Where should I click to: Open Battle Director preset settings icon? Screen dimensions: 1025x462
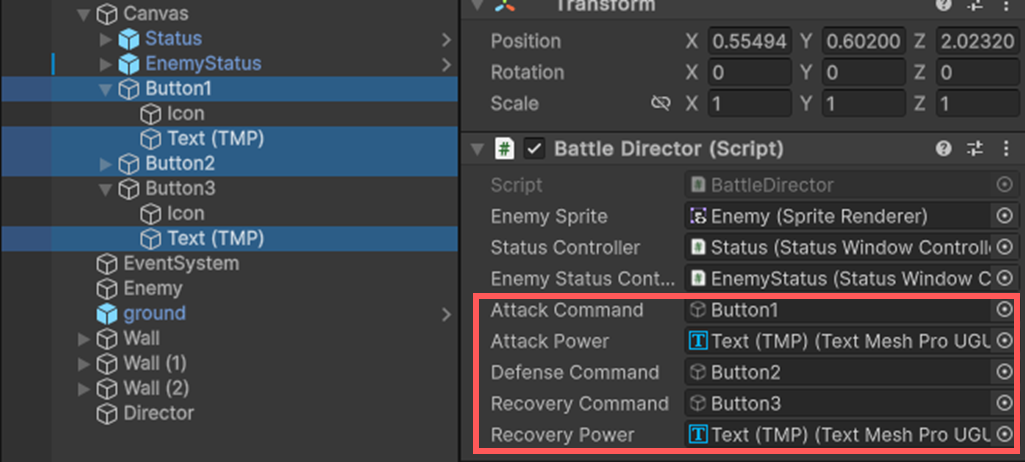pyautogui.click(x=975, y=149)
